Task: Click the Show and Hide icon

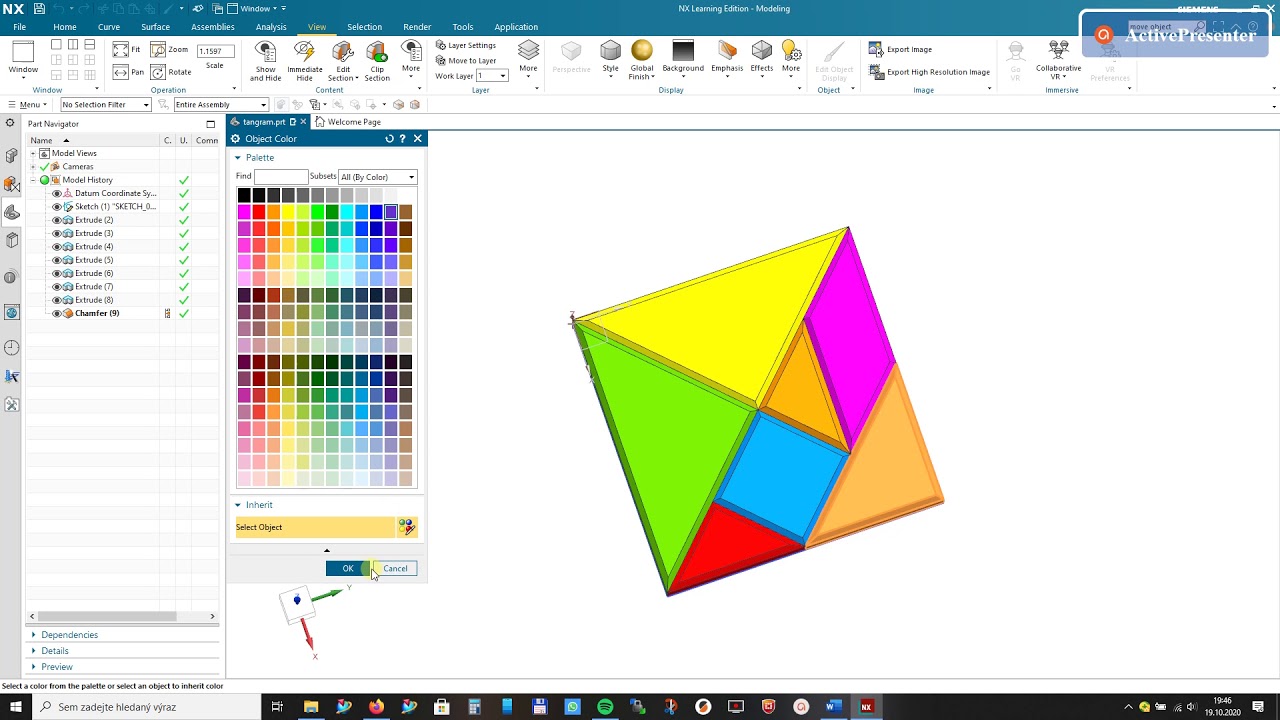Action: point(265,60)
